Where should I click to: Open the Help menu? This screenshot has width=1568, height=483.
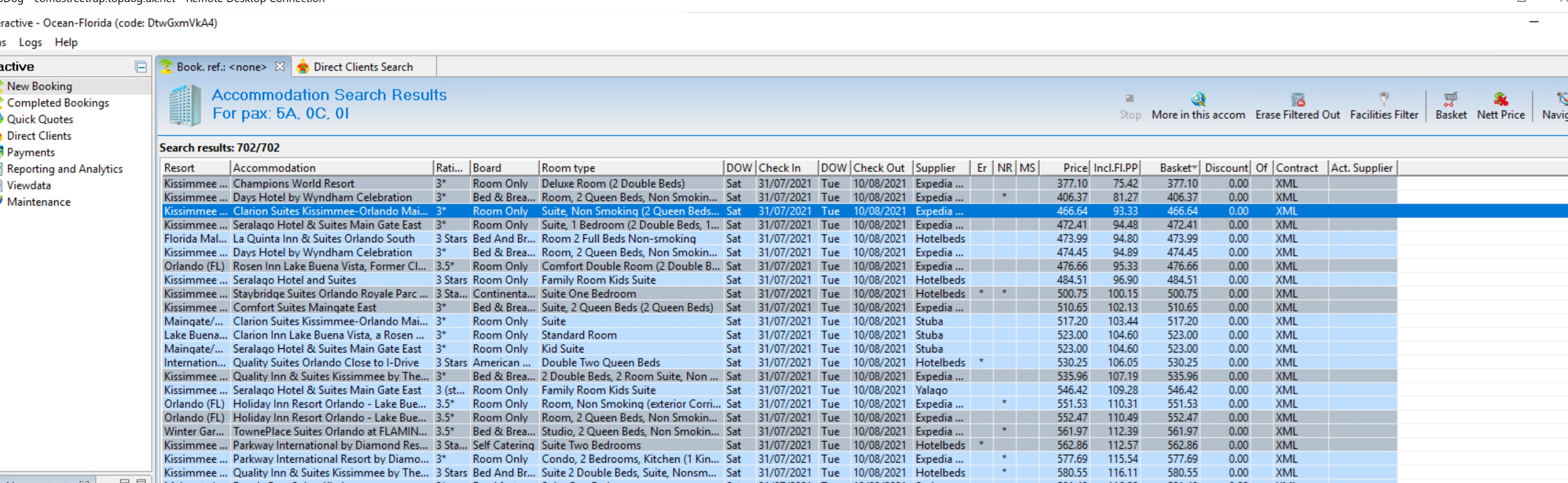click(66, 42)
